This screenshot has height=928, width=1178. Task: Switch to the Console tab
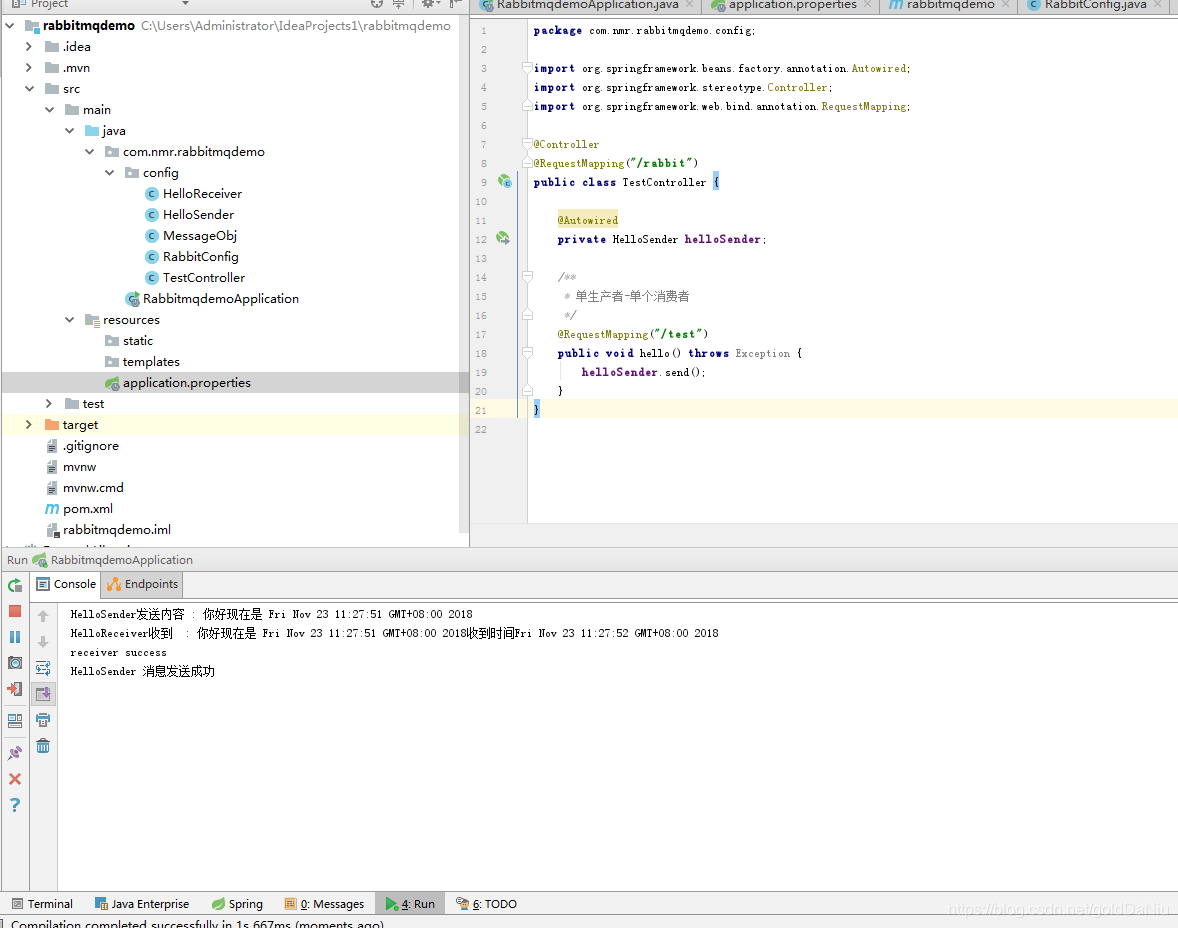tap(66, 584)
